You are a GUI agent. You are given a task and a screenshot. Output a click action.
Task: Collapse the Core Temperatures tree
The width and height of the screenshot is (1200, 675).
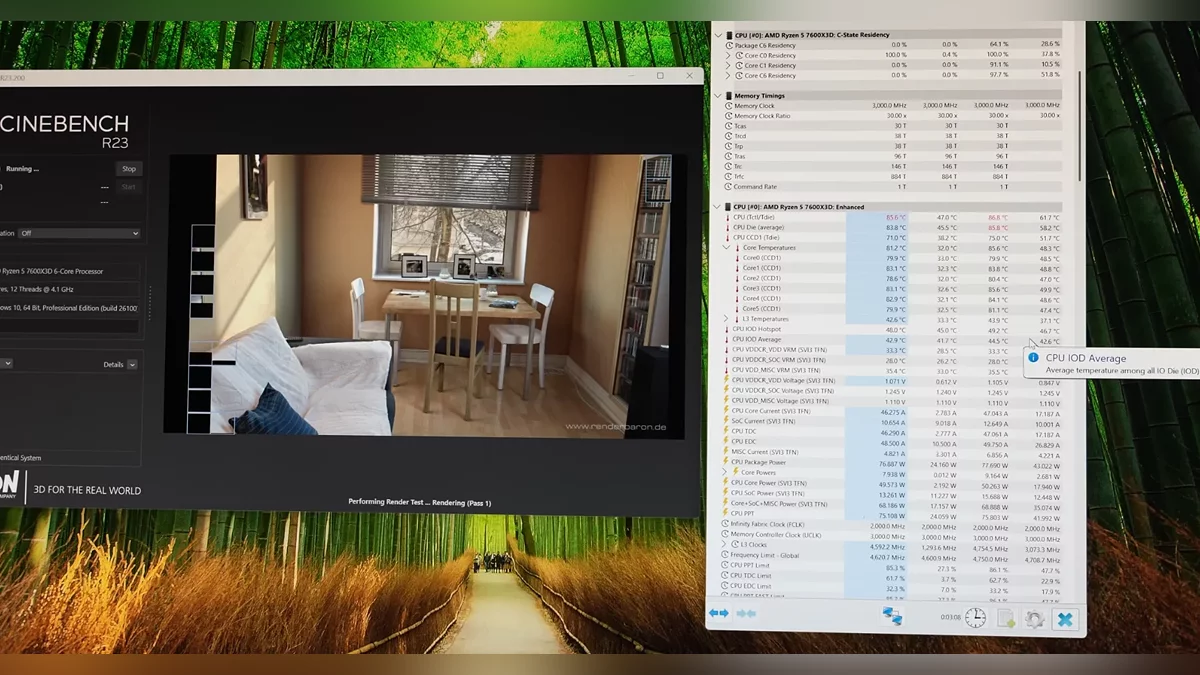pos(727,248)
